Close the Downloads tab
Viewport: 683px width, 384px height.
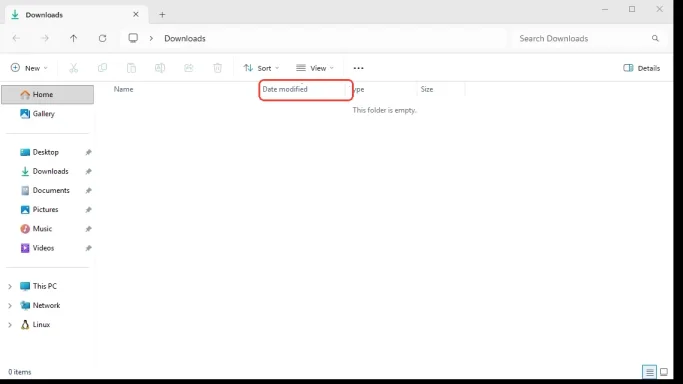tap(136, 14)
